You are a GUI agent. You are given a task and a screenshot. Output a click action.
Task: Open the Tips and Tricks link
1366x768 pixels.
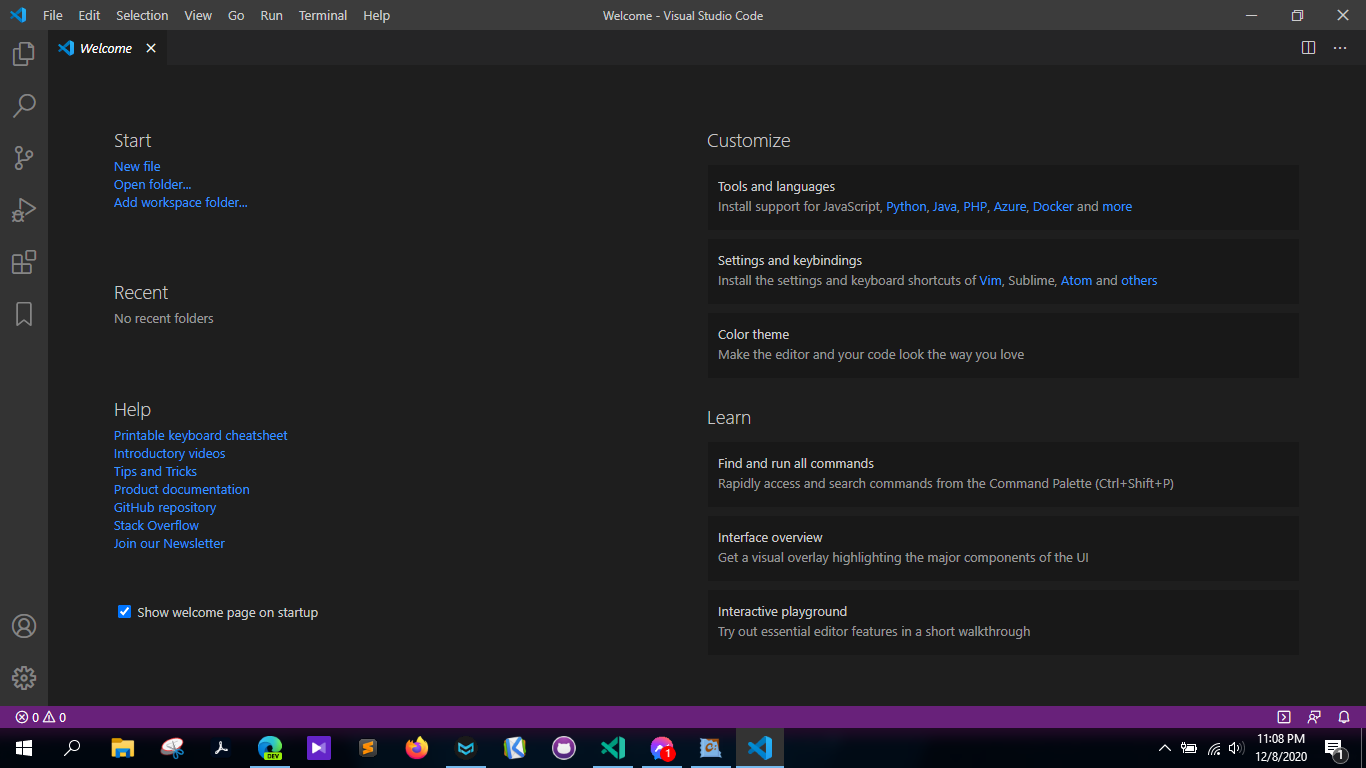click(155, 471)
